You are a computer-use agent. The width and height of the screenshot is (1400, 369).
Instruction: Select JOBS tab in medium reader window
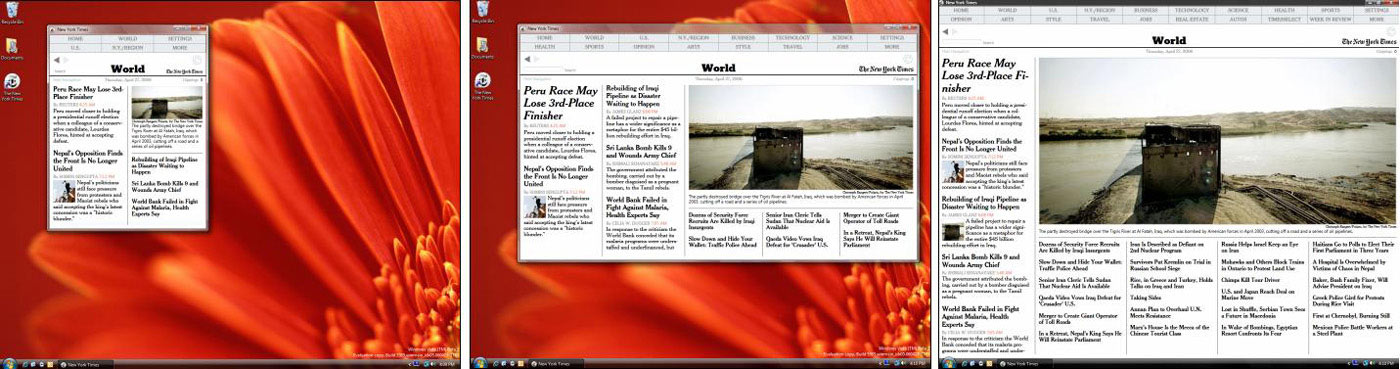click(x=842, y=47)
